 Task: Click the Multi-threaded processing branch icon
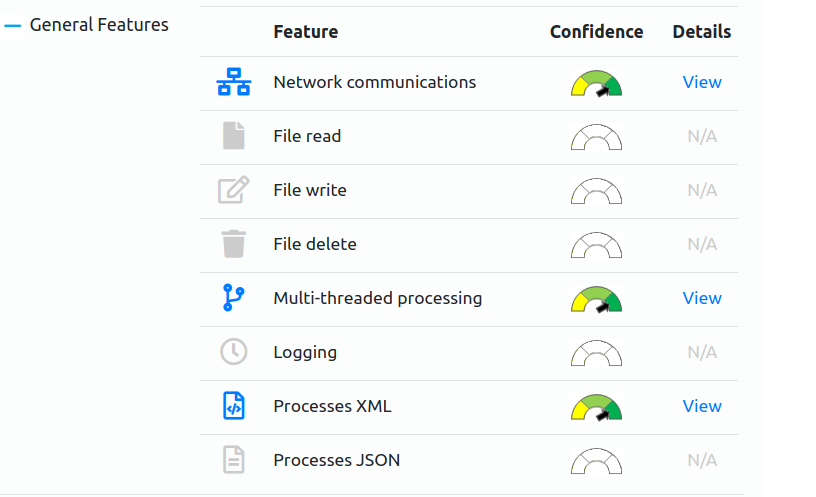[233, 298]
